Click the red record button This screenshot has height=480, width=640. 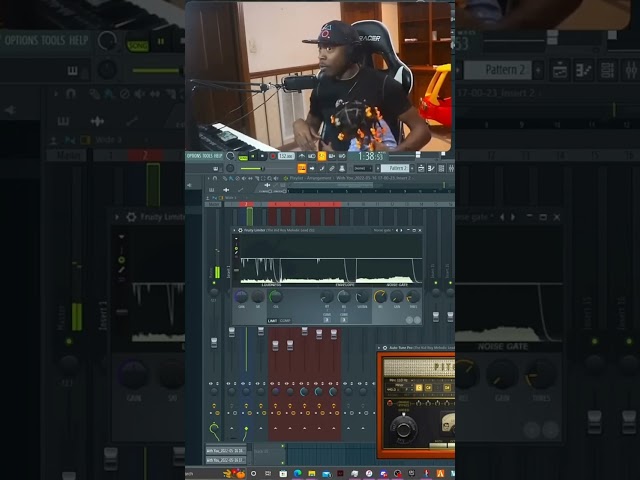tap(273, 156)
